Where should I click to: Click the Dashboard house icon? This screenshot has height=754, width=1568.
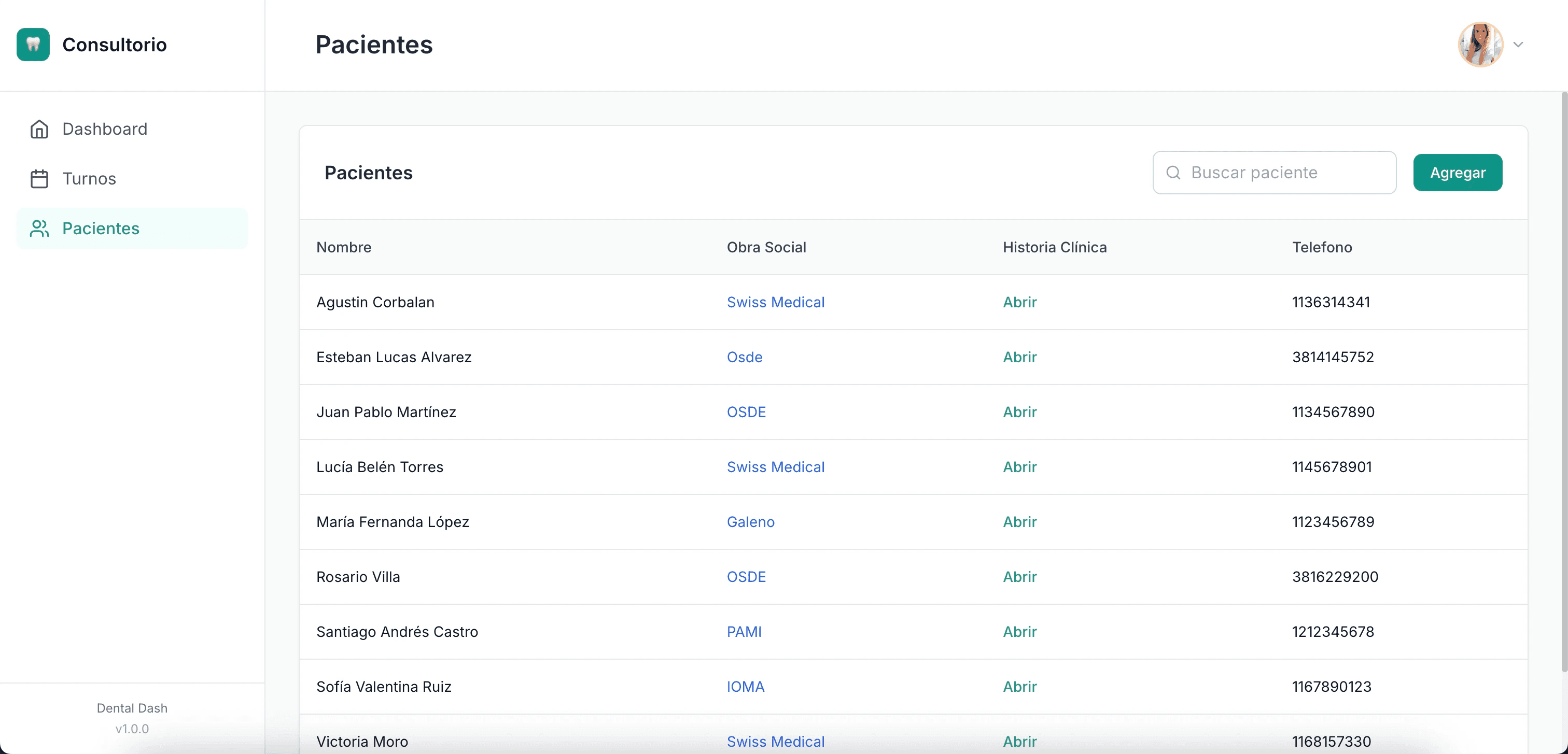(x=39, y=129)
